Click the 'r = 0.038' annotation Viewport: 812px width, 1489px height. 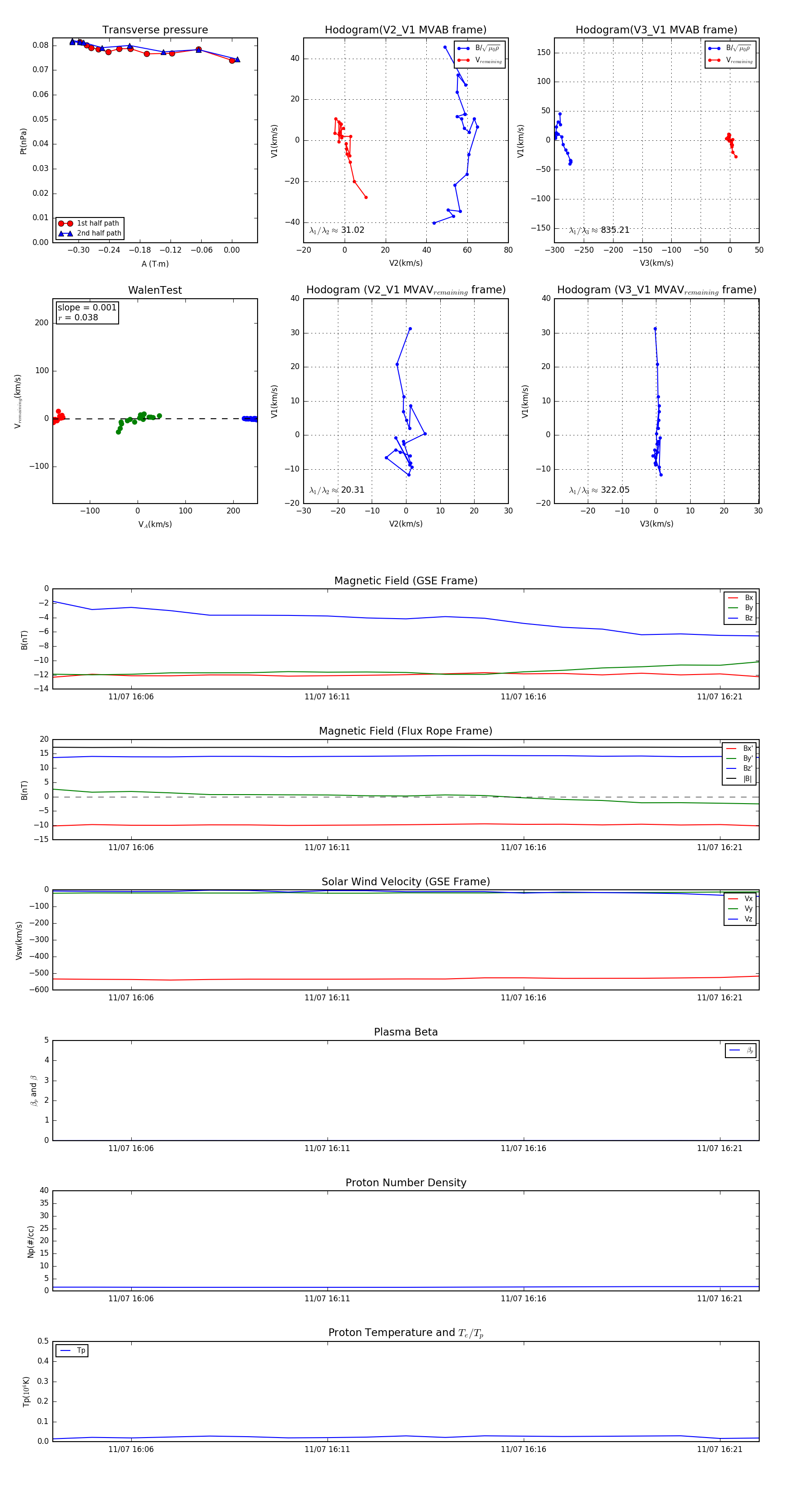click(78, 317)
